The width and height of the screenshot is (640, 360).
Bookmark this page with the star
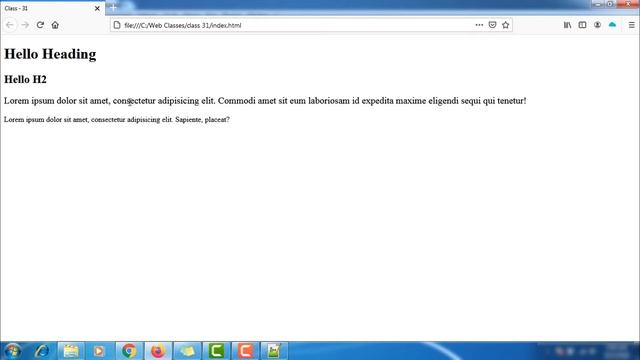[x=506, y=25]
